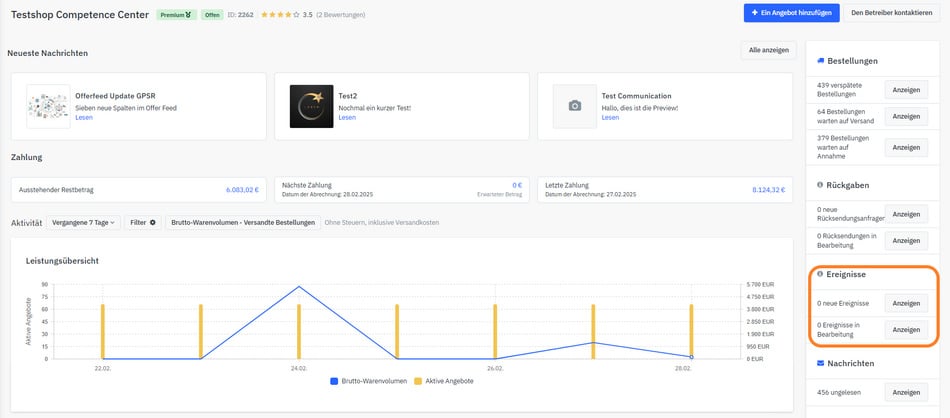Toggle the Aktive Angebote legend swatch
The width and height of the screenshot is (950, 418).
pyautogui.click(x=418, y=382)
